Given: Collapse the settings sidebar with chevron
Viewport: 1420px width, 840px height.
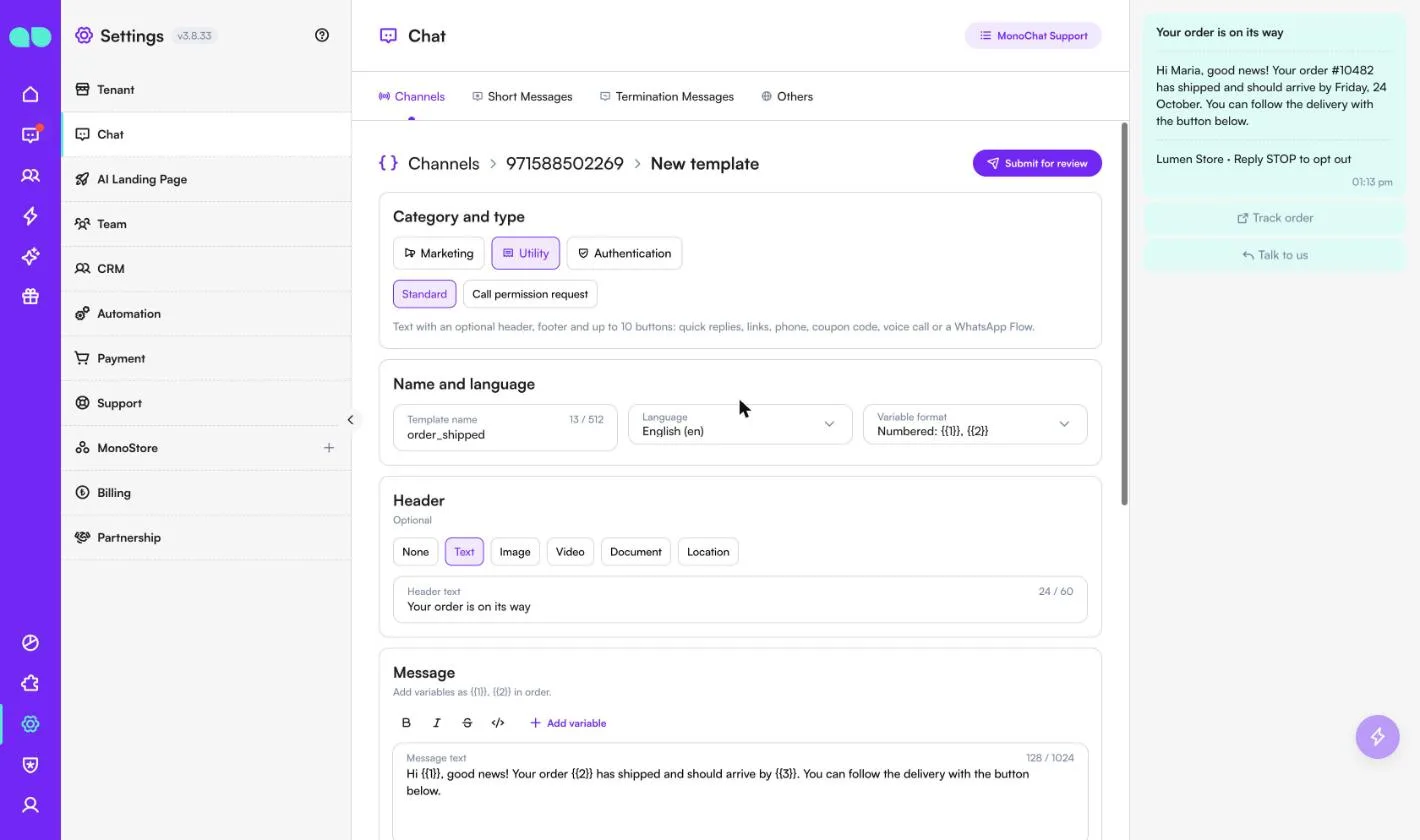Looking at the screenshot, I should pos(350,420).
